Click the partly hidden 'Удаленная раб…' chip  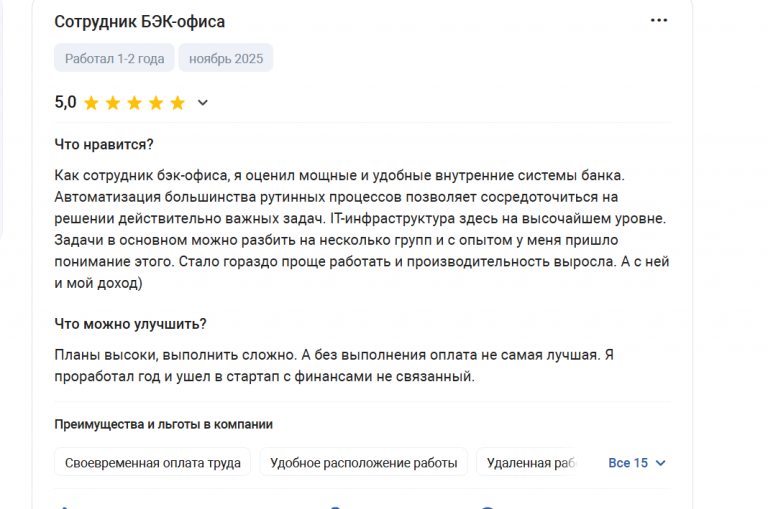coord(531,462)
